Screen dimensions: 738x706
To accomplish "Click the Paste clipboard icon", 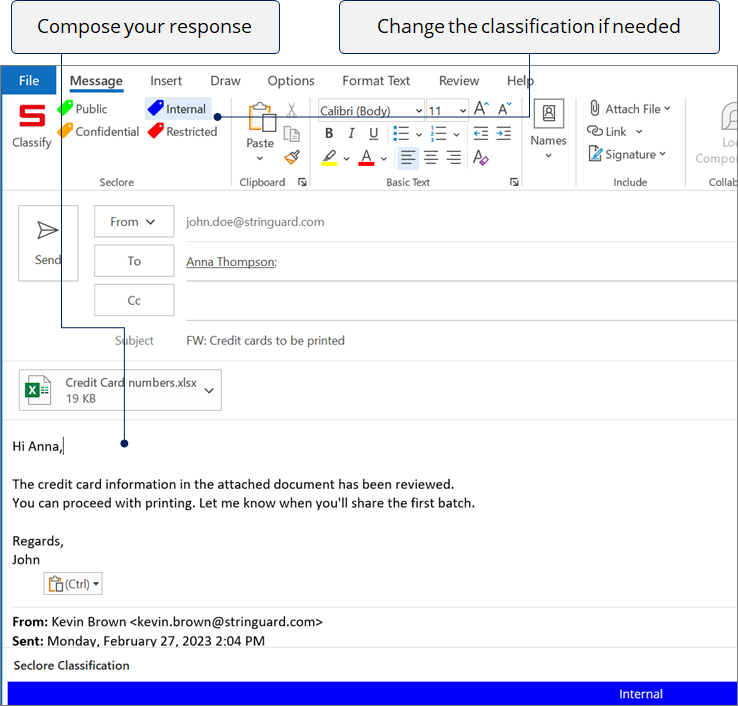I will coord(260,118).
